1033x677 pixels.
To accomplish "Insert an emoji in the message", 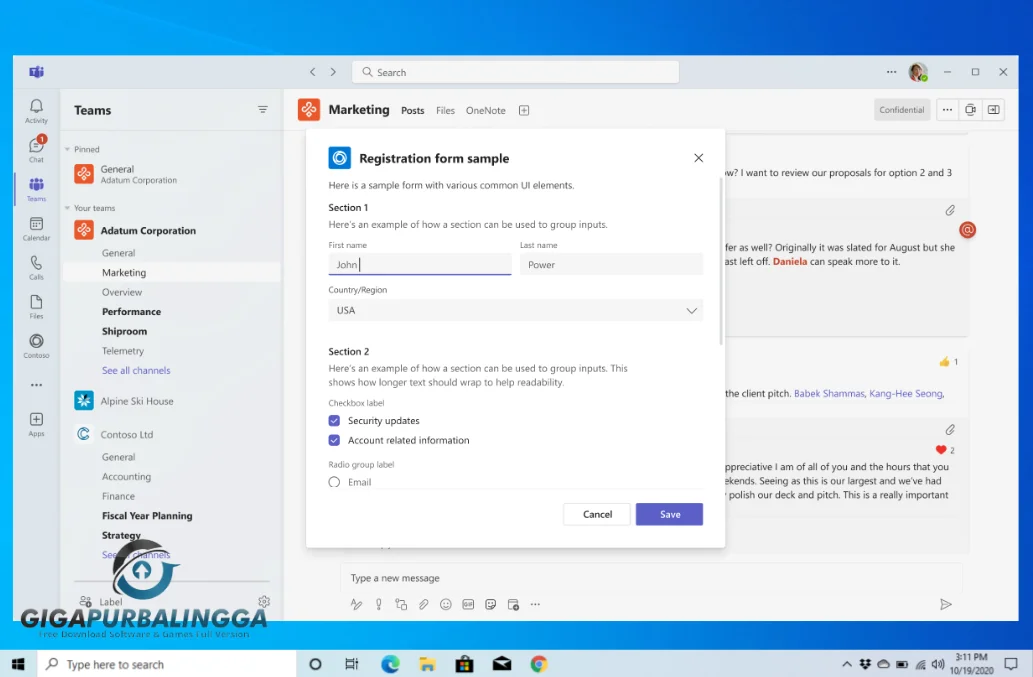I will click(x=446, y=604).
